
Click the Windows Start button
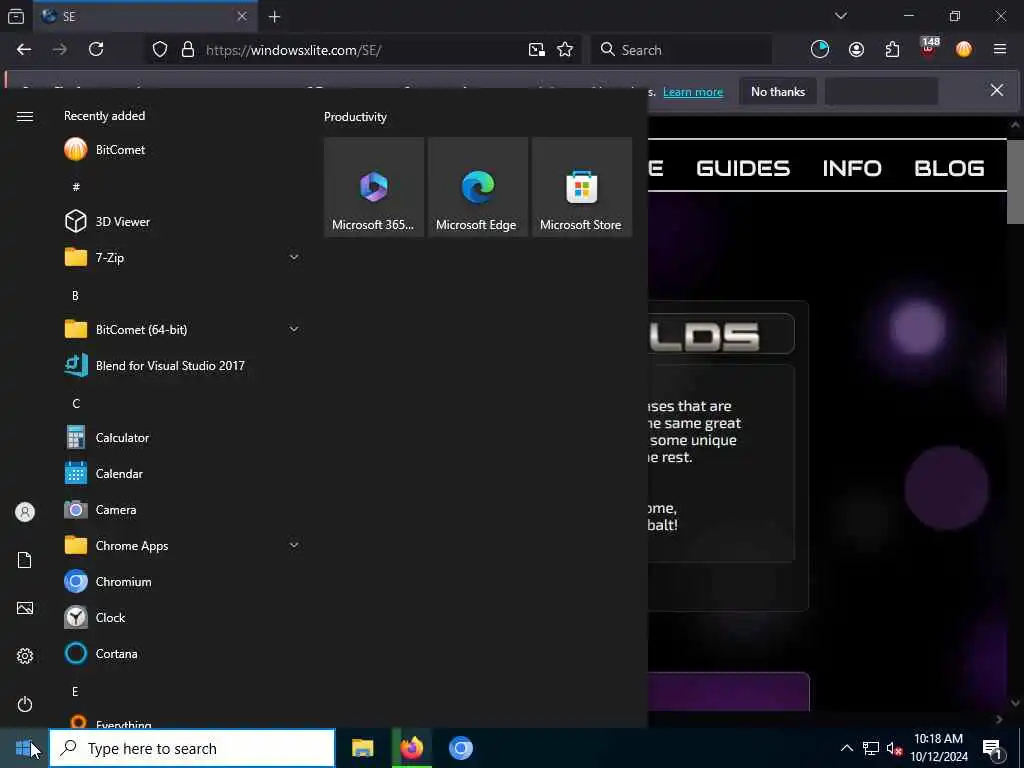24,748
